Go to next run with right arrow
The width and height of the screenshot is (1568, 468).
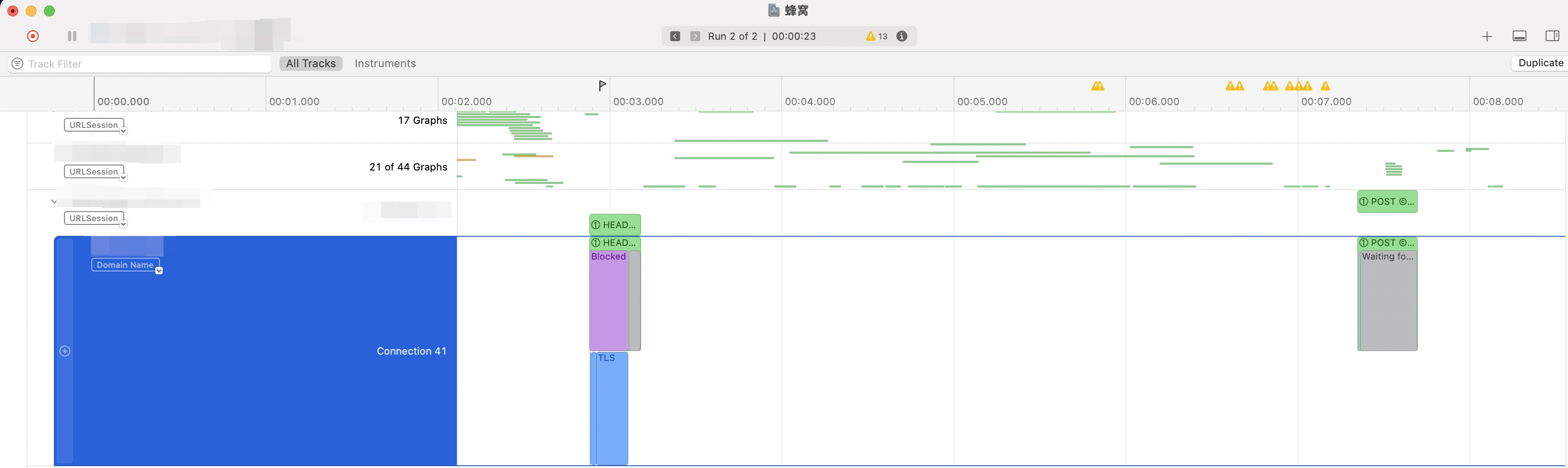(x=695, y=37)
